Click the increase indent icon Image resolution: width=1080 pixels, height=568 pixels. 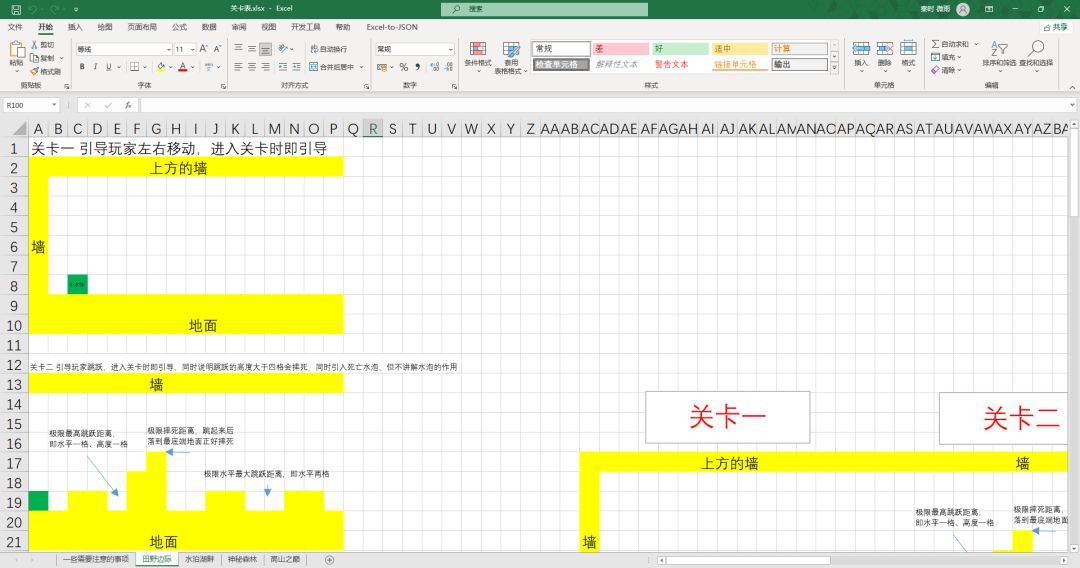pyautogui.click(x=296, y=67)
